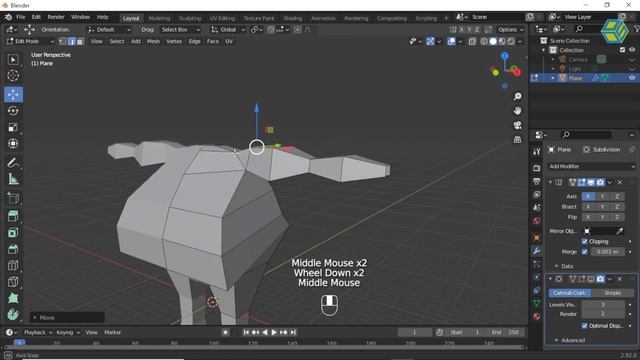This screenshot has height=360, width=640.
Task: Click the current frame number field
Action: click(415, 332)
